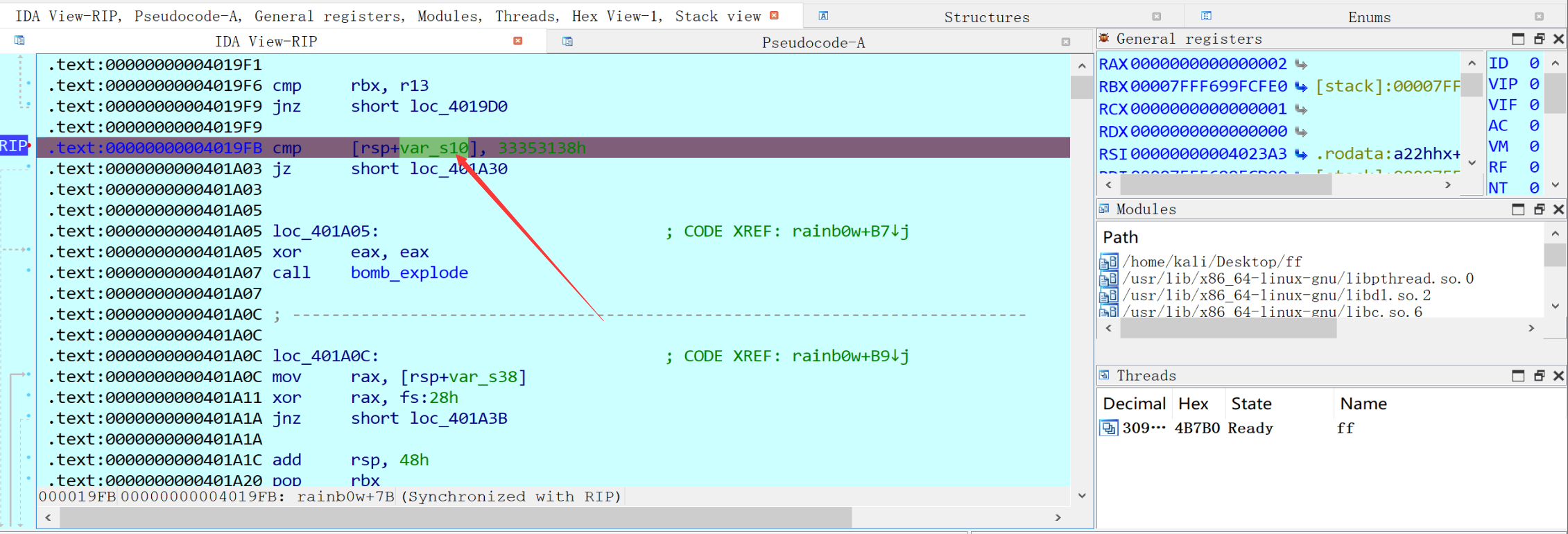Select the combined IDA View-RIP, Pseudocode-A tab group
Screen dimensions: 1568x534
[x=388, y=16]
